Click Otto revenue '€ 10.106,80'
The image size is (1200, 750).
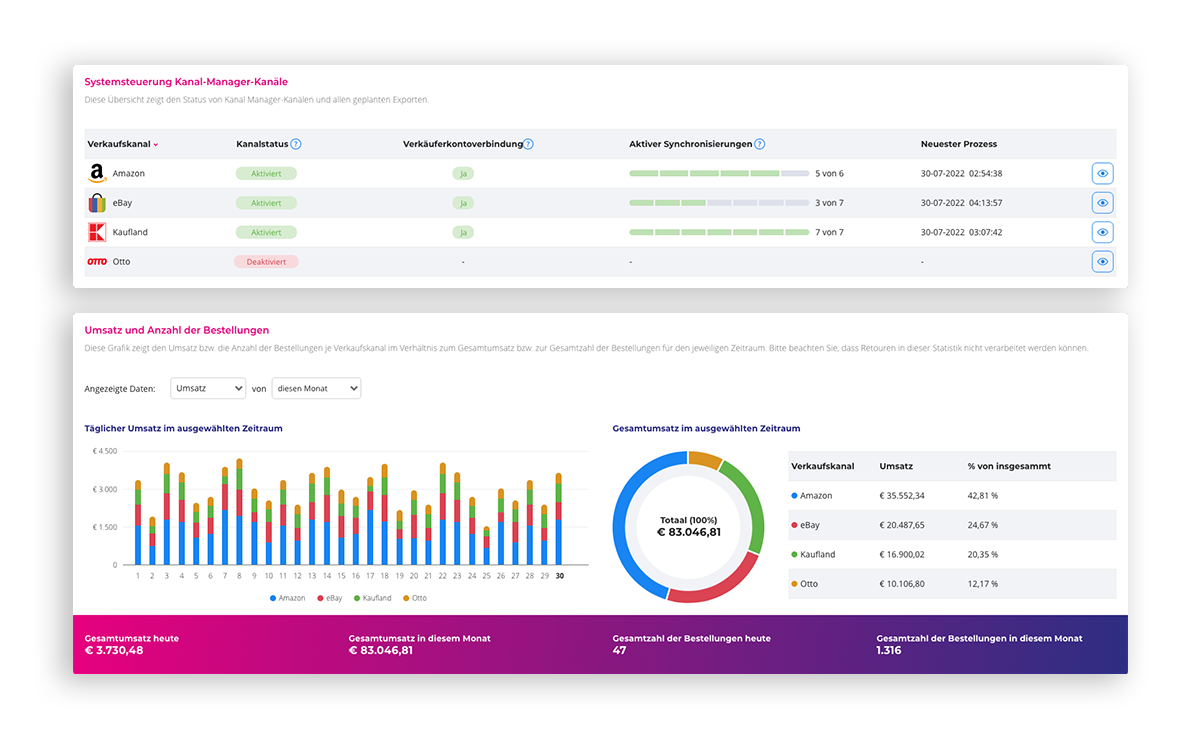[x=902, y=584]
